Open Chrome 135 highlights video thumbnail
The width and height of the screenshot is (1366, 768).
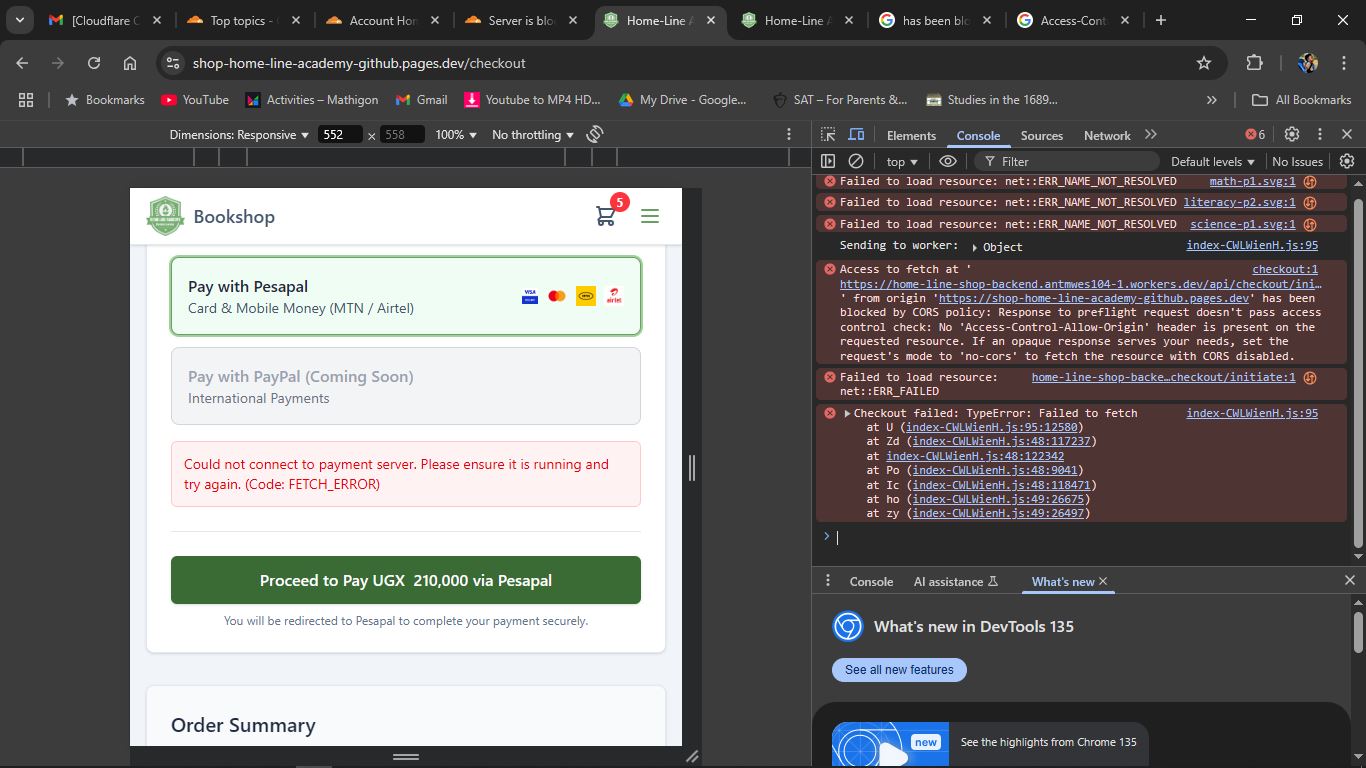[890, 745]
